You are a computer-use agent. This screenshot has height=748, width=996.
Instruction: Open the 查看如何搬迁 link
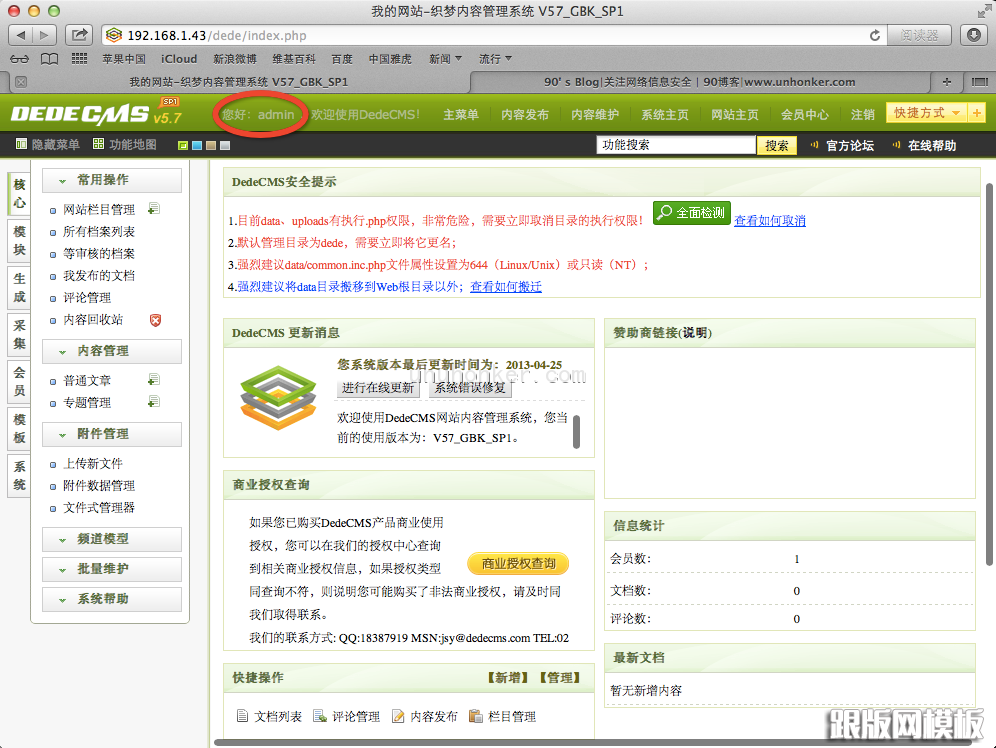click(x=506, y=287)
